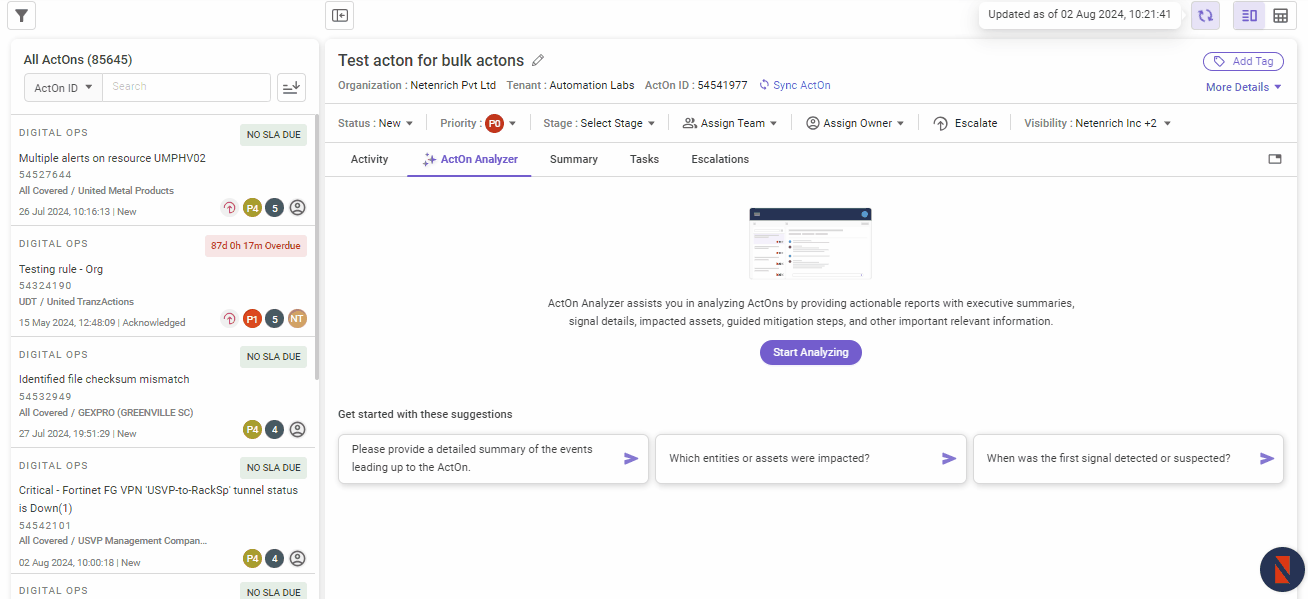Open the Summary tab

pyautogui.click(x=574, y=159)
